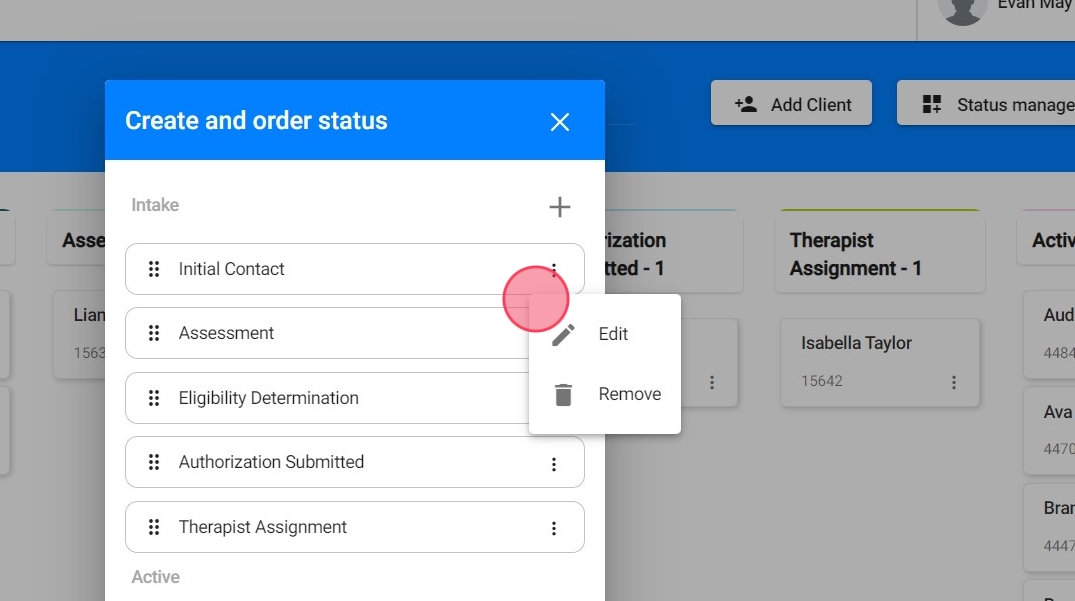This screenshot has width=1075, height=601.
Task: Click the Active section heading
Action: click(156, 577)
